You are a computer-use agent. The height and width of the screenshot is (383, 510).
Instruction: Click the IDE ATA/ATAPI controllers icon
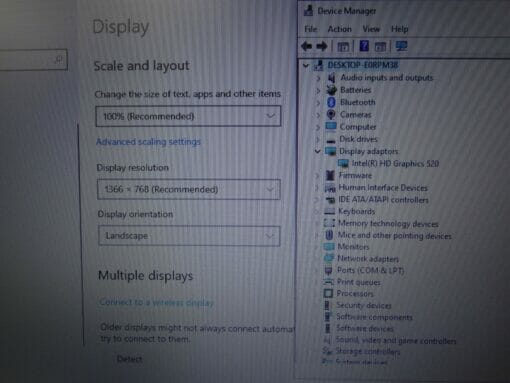(x=330, y=200)
